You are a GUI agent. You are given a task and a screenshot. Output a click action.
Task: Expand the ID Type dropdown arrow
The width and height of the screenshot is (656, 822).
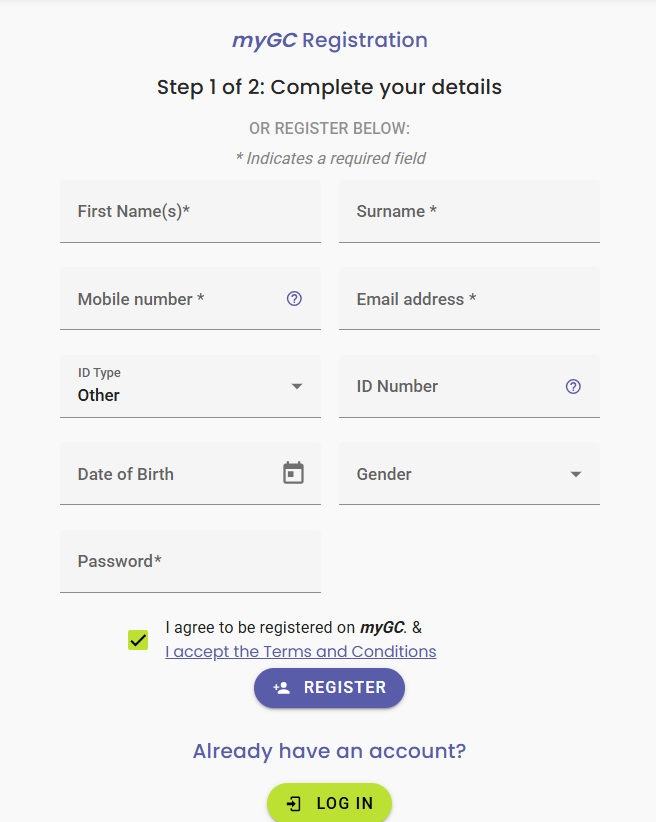(297, 386)
